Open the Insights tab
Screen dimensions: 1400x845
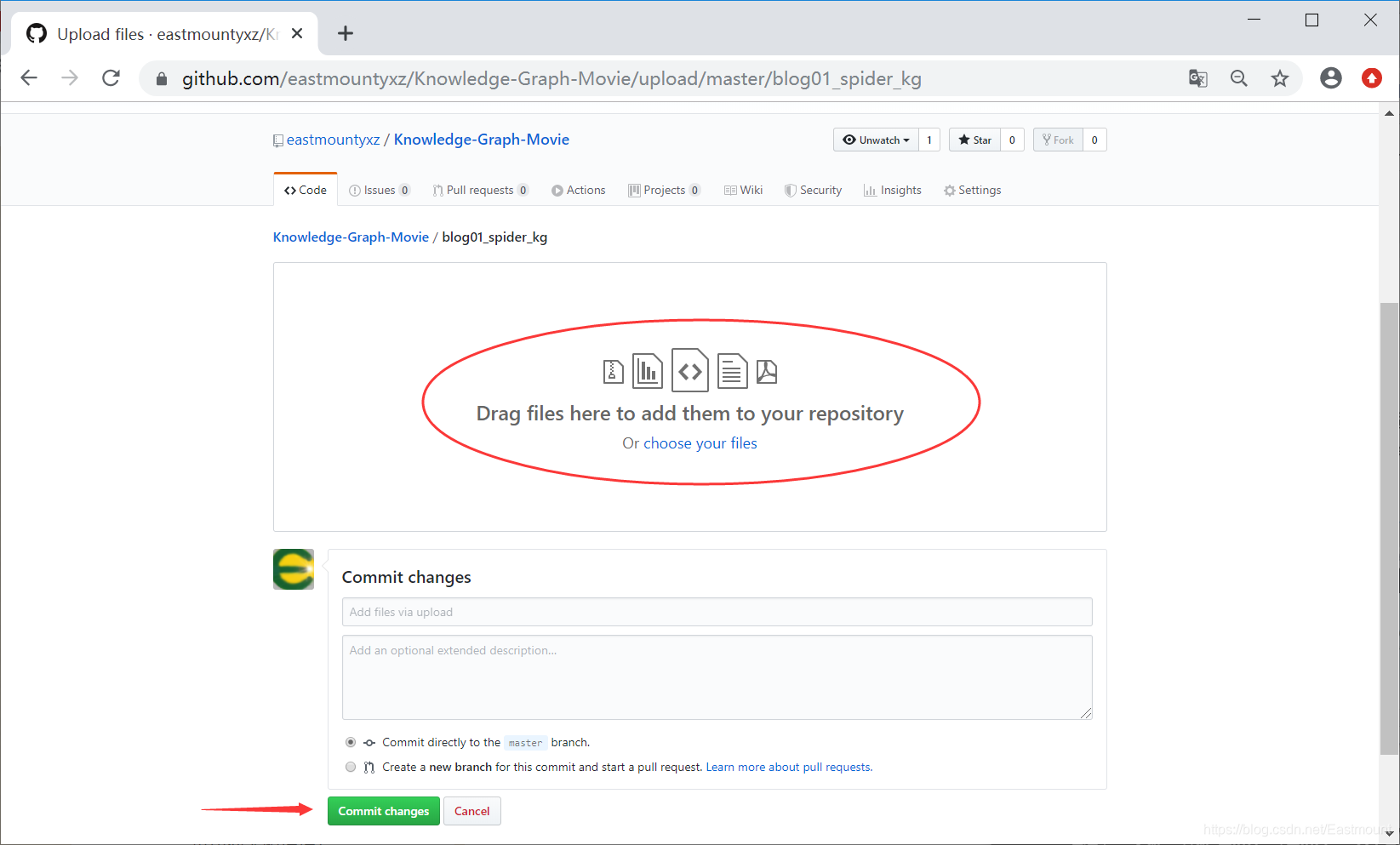click(x=893, y=190)
